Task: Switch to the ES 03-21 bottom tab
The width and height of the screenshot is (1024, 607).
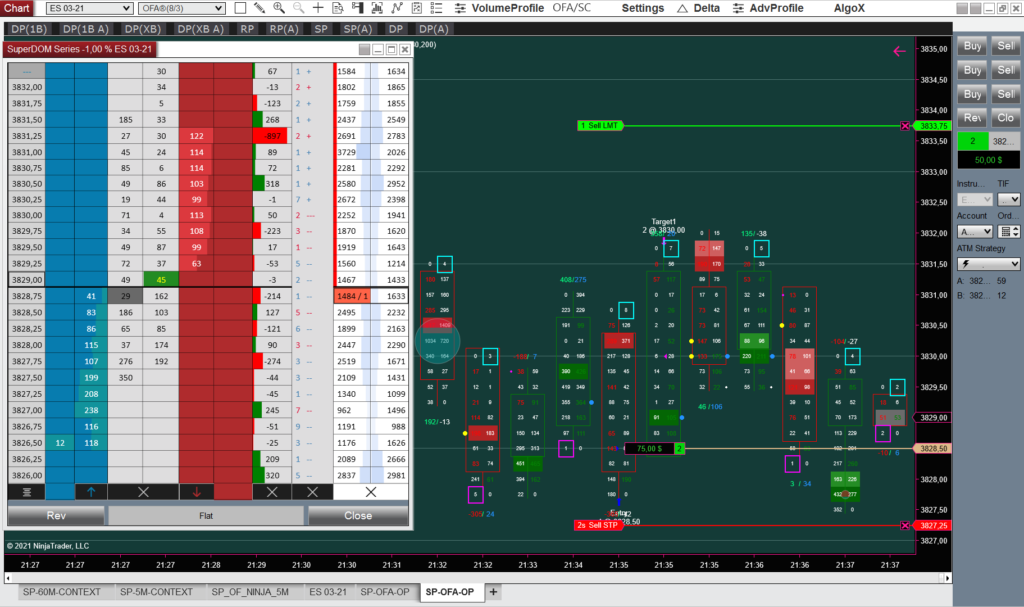Action: pos(328,592)
